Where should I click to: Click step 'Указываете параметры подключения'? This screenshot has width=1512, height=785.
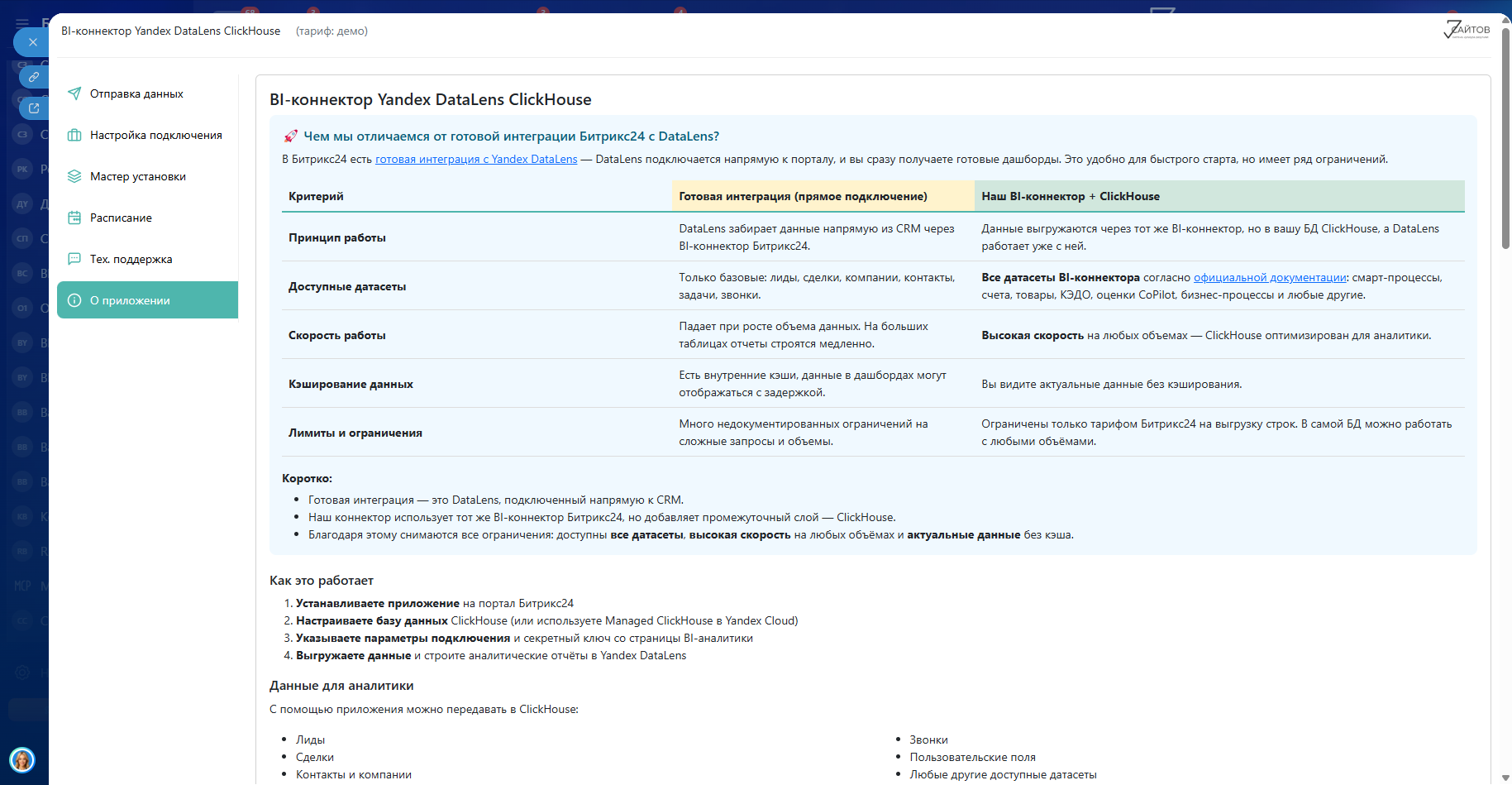click(524, 638)
